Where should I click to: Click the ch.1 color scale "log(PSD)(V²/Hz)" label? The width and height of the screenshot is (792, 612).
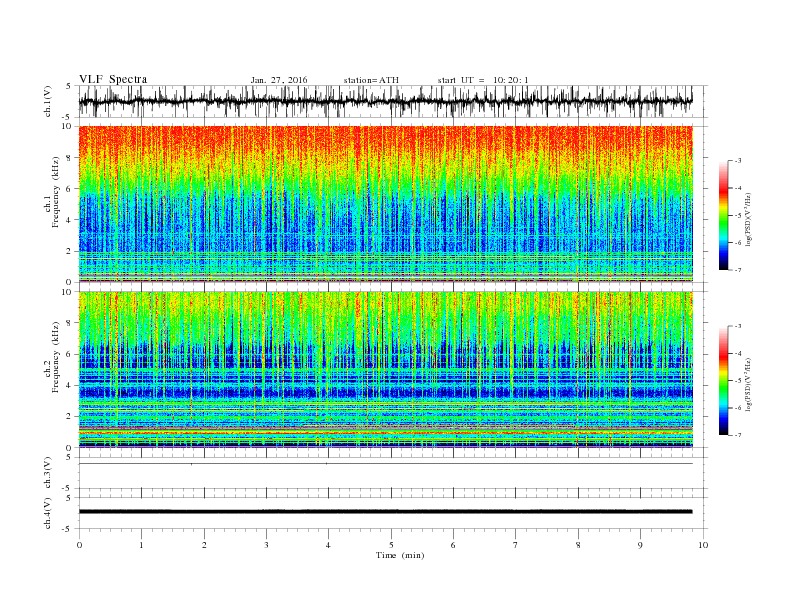point(749,219)
